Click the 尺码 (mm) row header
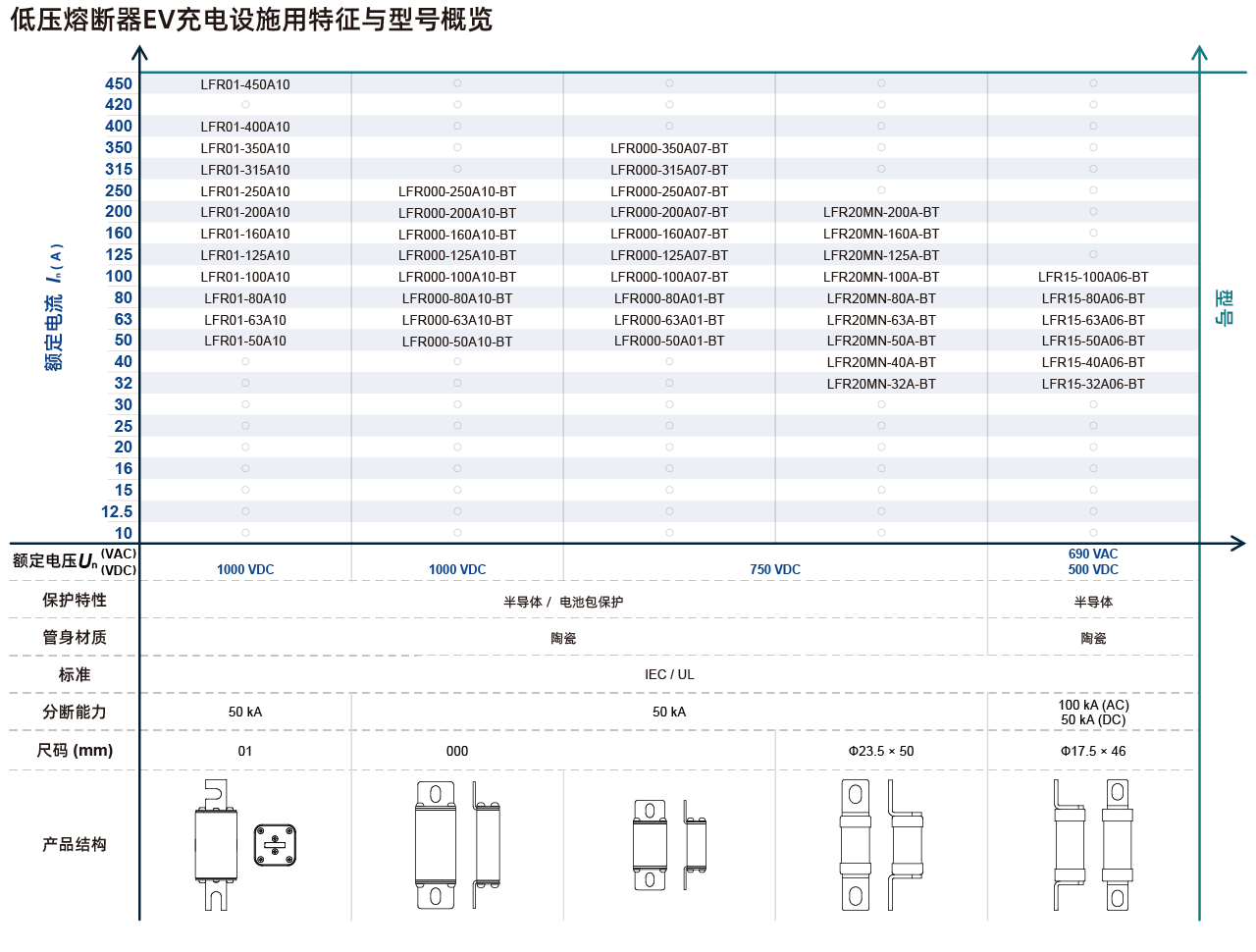This screenshot has height=952, width=1256. (x=75, y=750)
